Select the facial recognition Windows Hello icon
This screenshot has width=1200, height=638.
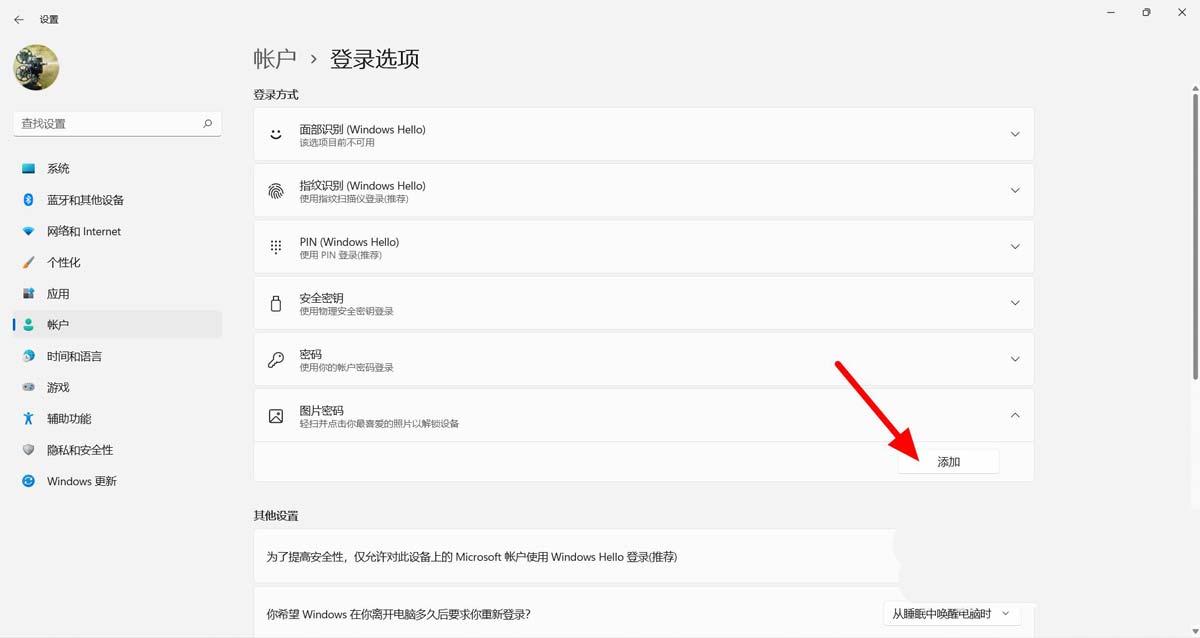point(275,133)
